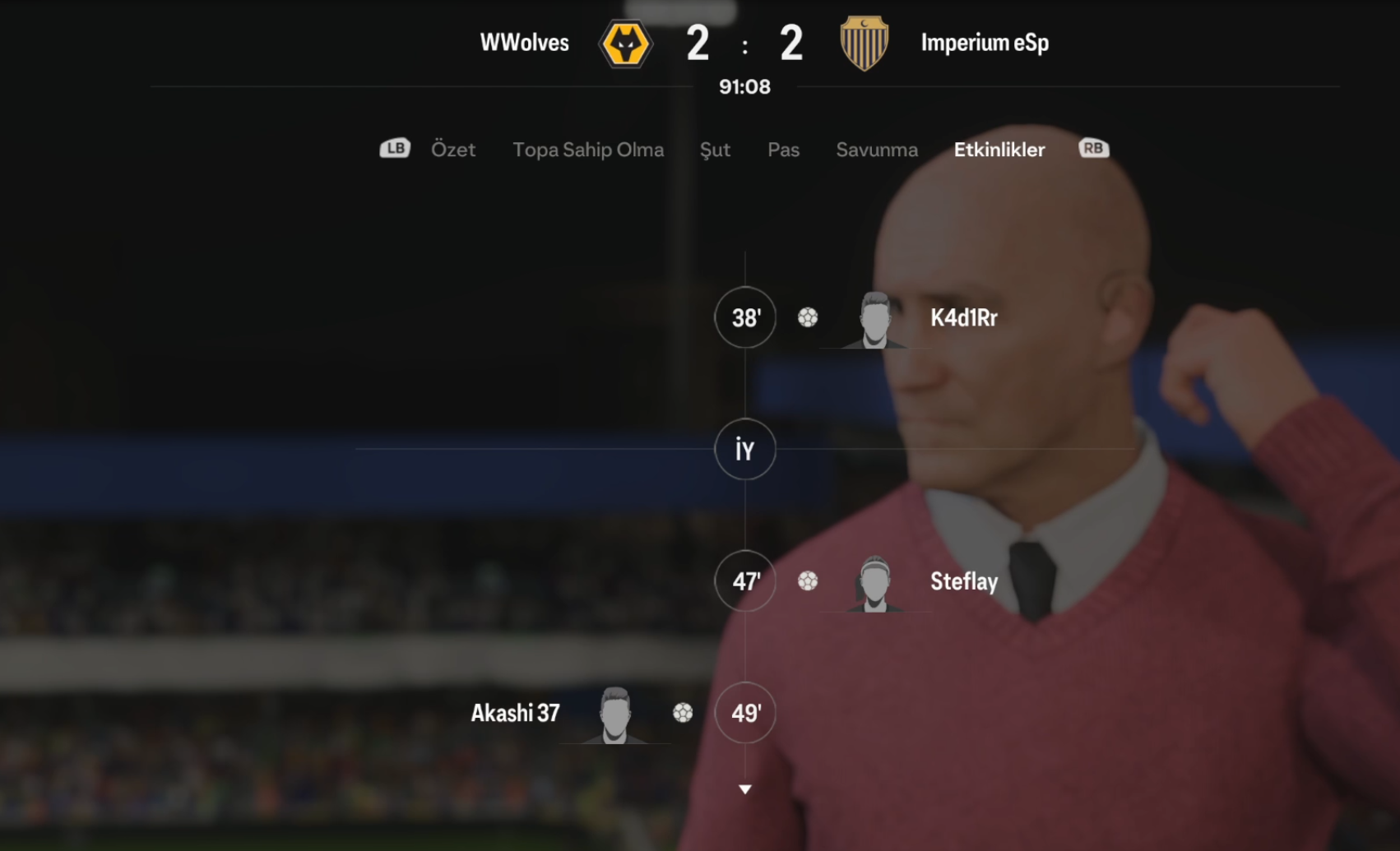Click the goal ball icon beside Steflay
This screenshot has height=851, width=1400.
coord(808,581)
